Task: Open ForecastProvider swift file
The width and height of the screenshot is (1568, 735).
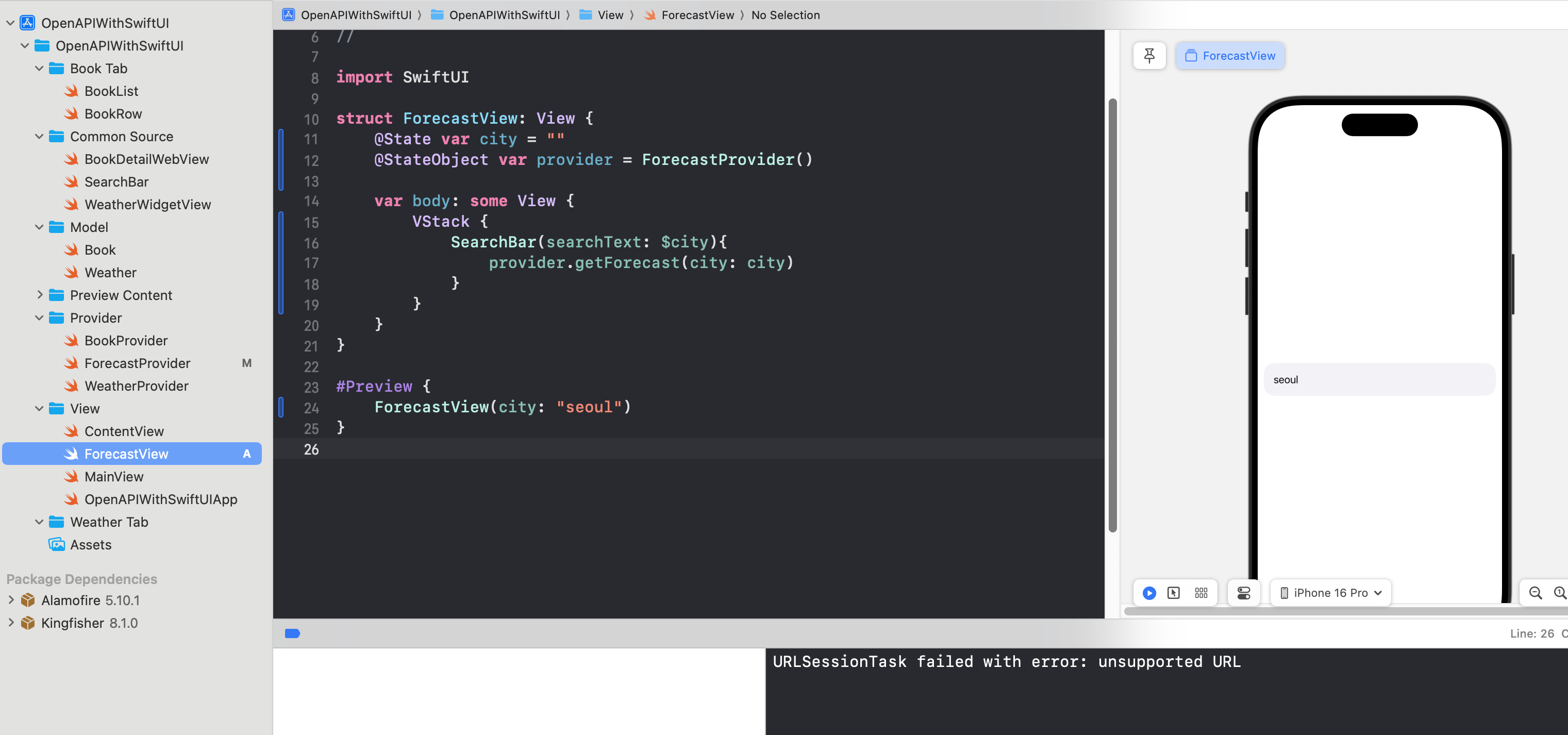Action: coord(137,363)
